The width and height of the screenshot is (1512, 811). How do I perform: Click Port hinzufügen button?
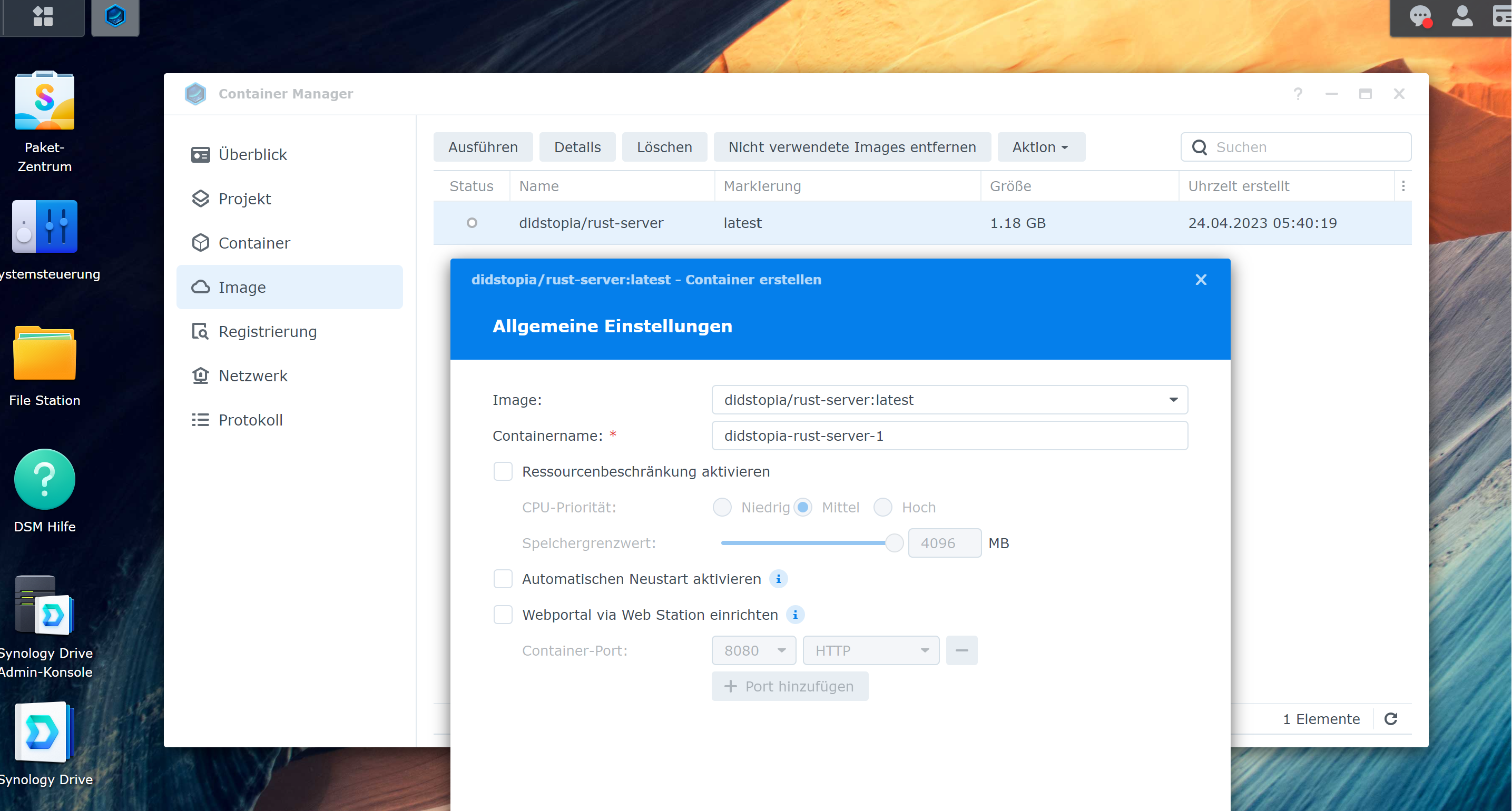[790, 687]
